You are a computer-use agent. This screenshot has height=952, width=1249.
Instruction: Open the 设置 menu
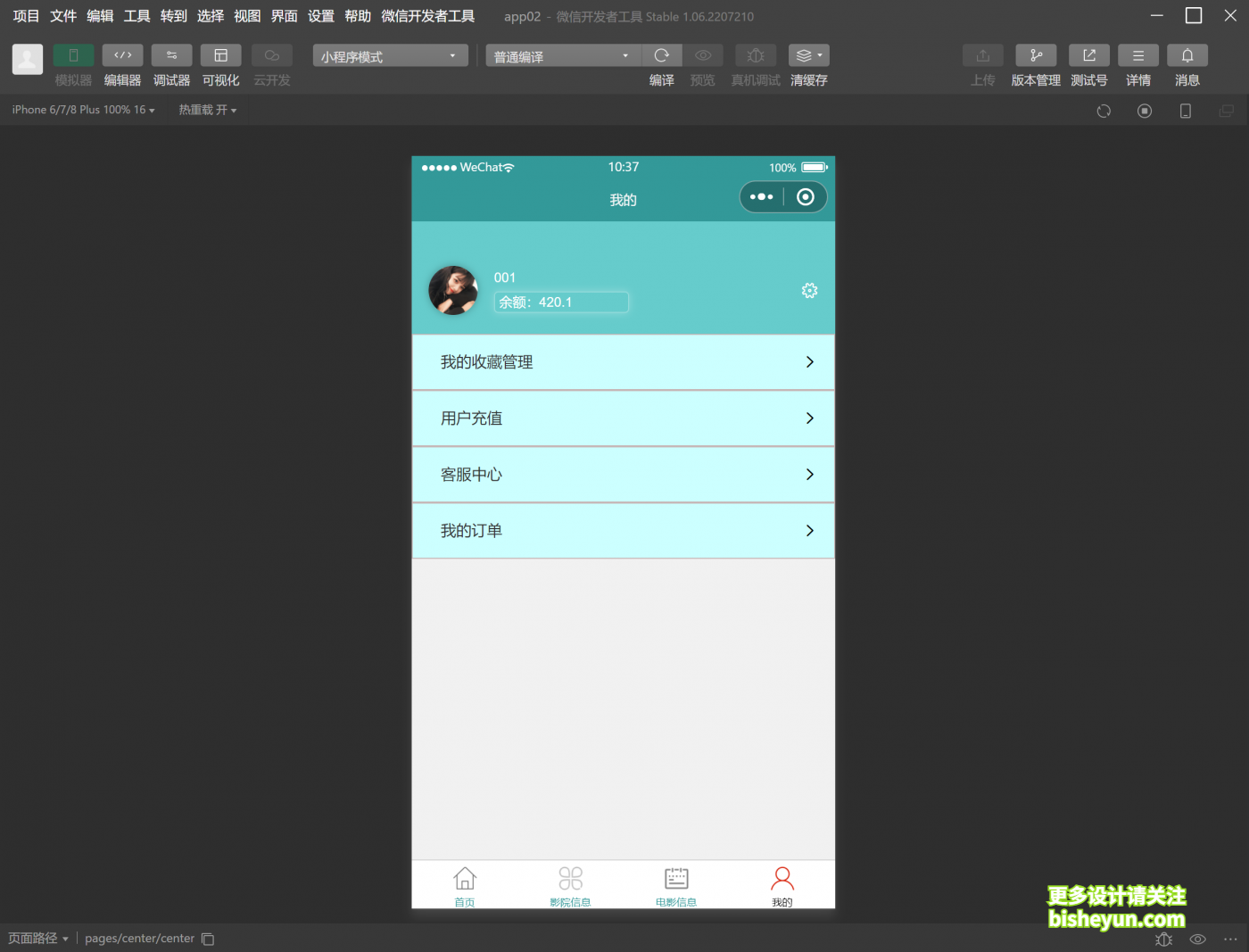pos(321,16)
